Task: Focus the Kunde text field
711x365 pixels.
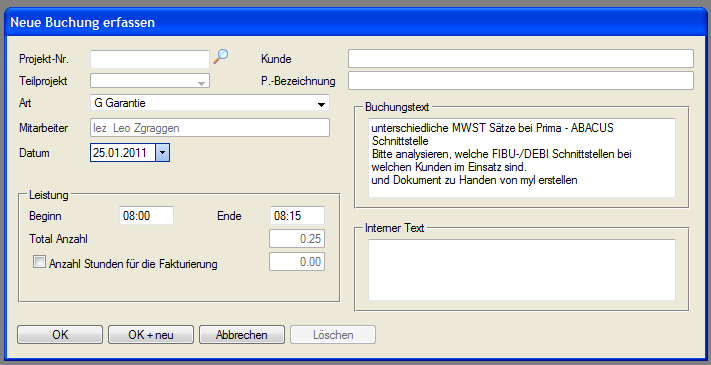Action: coord(521,59)
